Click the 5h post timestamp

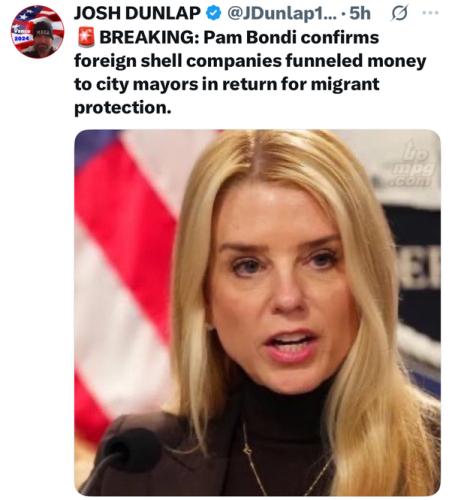tap(360, 13)
